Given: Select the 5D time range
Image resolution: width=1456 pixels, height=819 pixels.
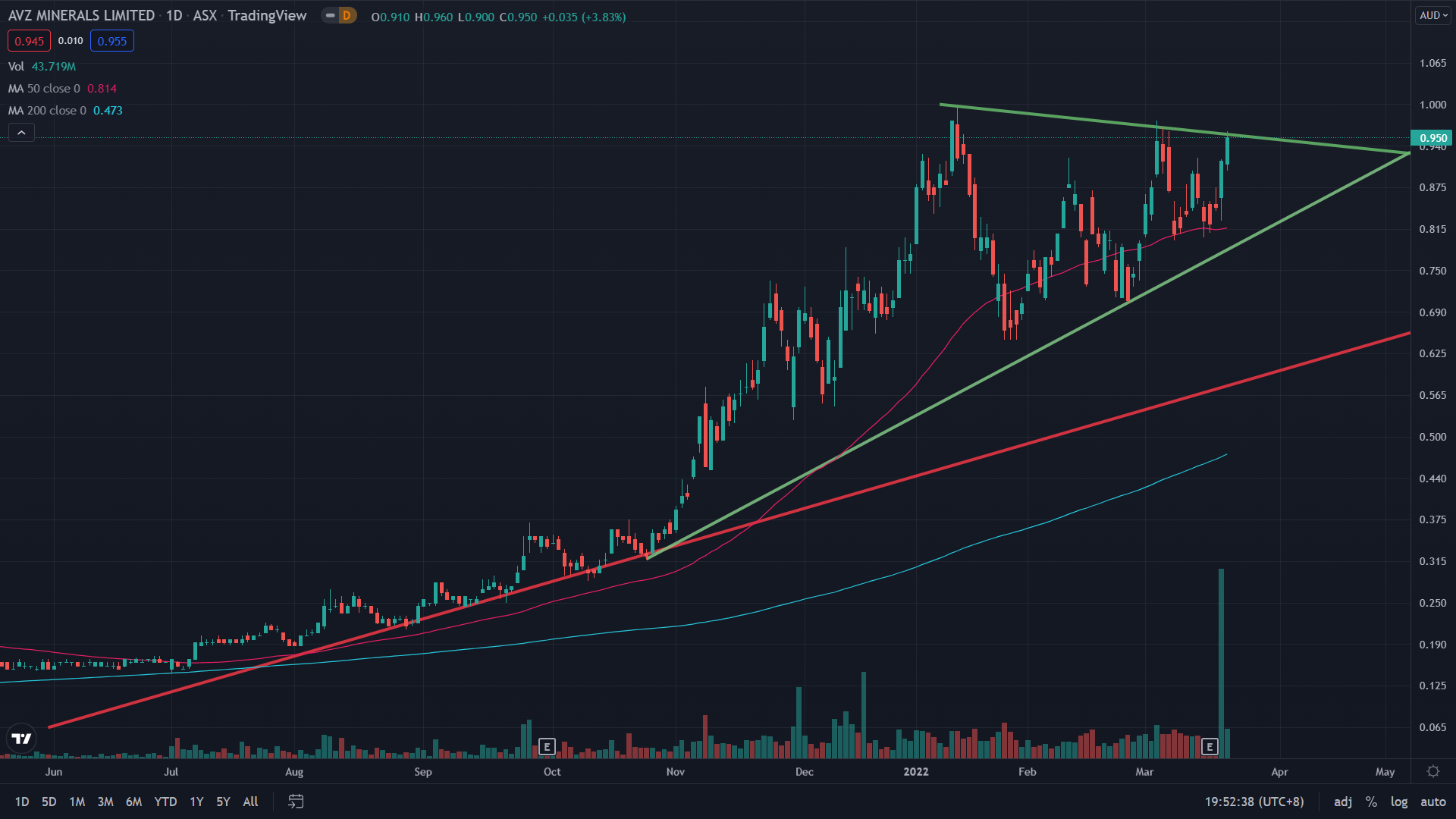Looking at the screenshot, I should click(49, 802).
